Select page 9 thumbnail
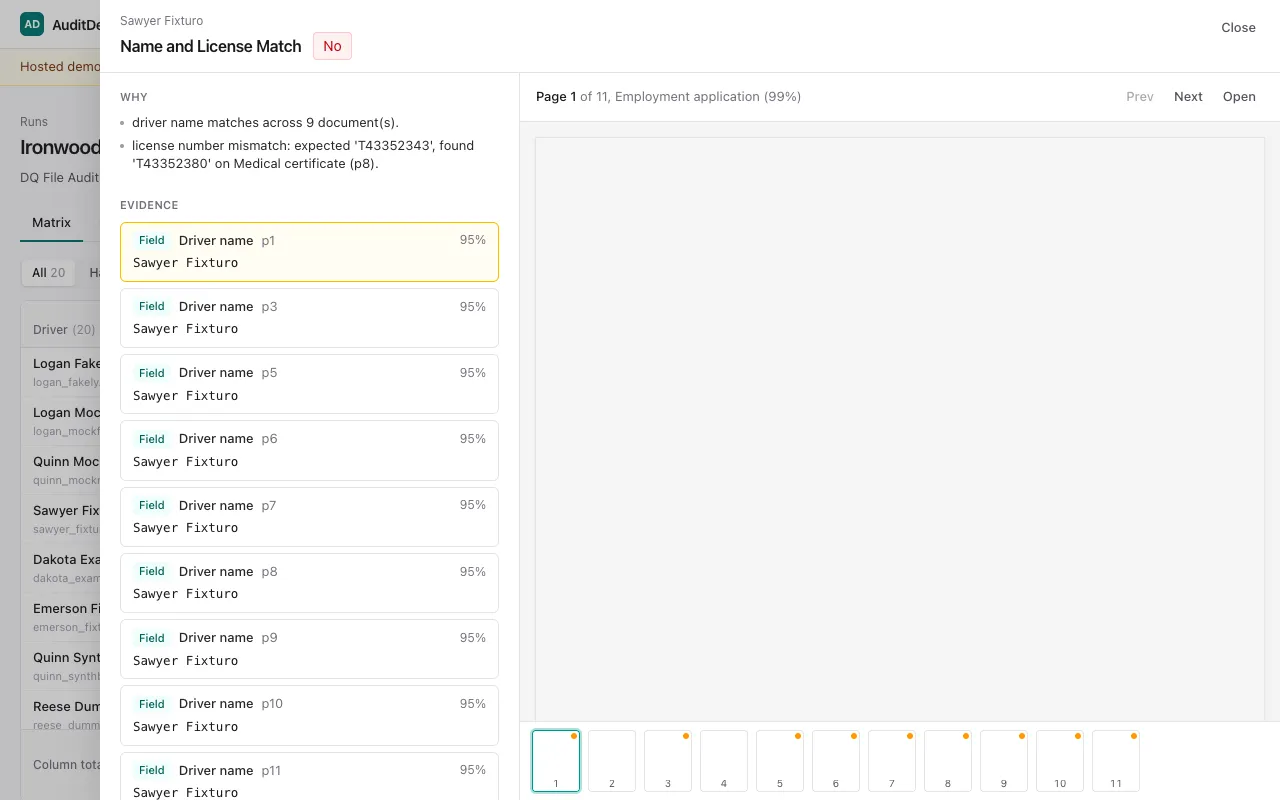The width and height of the screenshot is (1280, 800). (x=1004, y=761)
